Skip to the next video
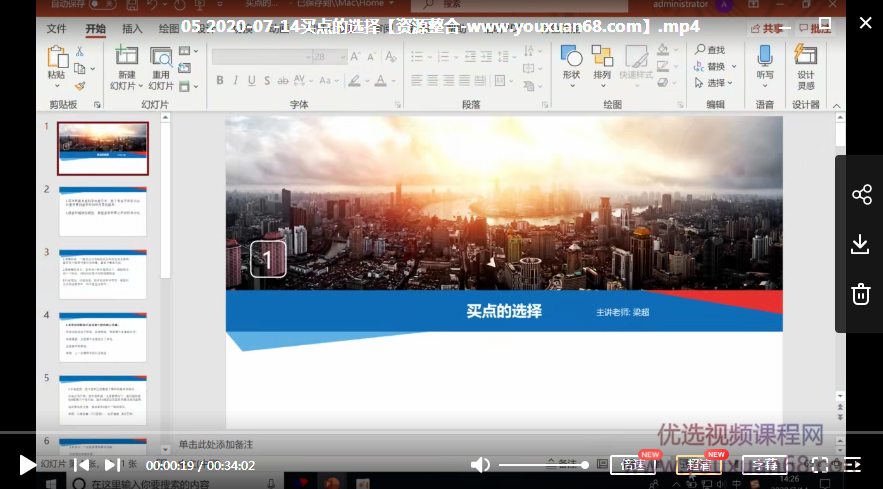The height and width of the screenshot is (489, 883). coord(112,464)
